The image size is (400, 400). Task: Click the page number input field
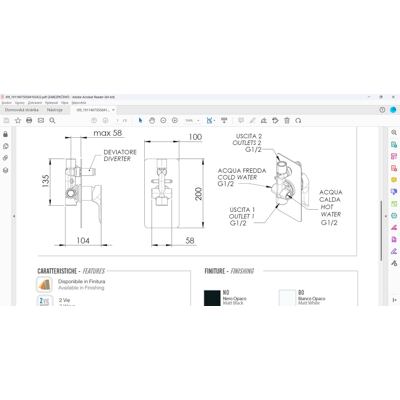pyautogui.click(x=117, y=120)
